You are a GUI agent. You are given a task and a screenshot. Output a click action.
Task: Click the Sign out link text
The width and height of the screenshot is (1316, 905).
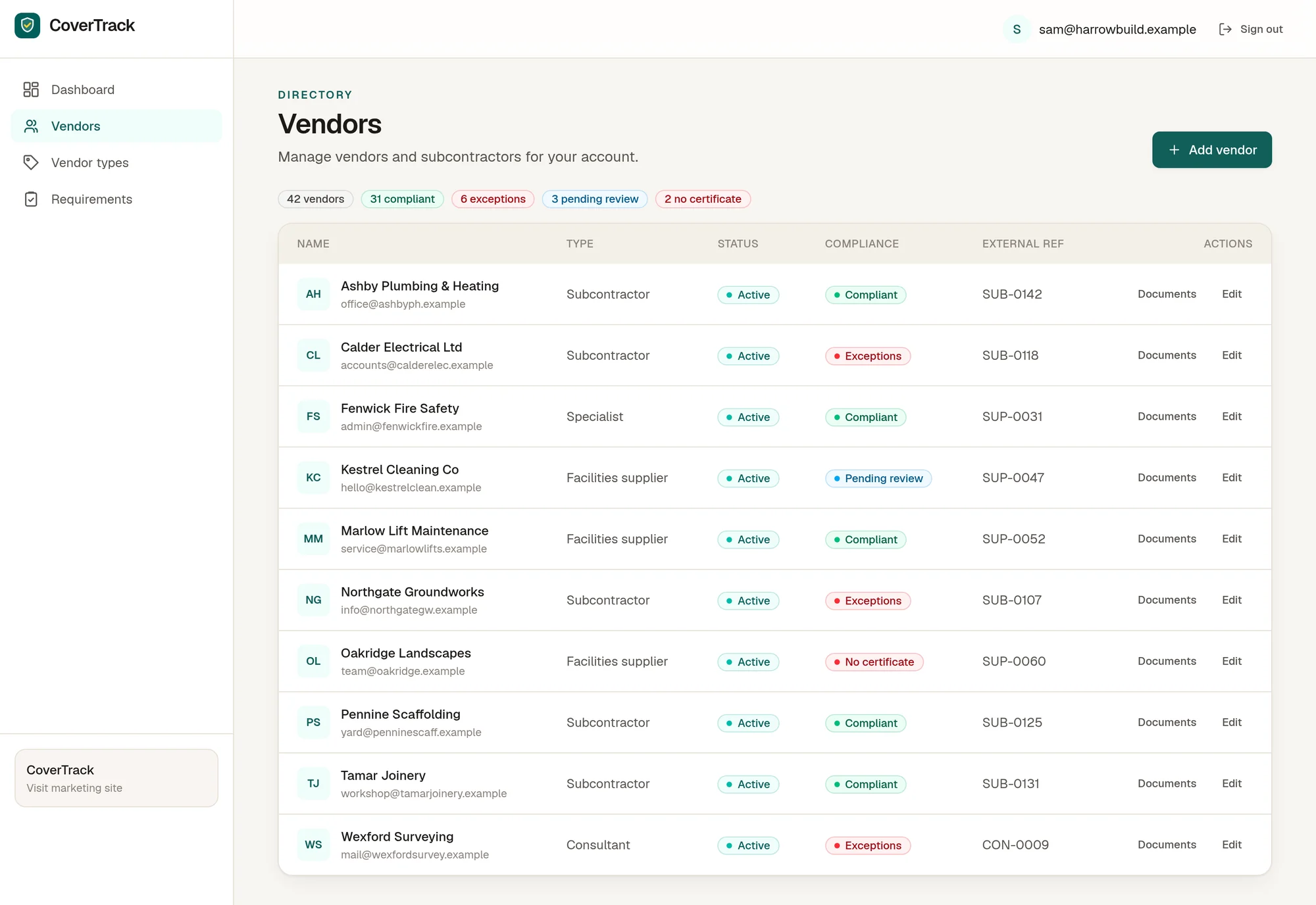1261,29
